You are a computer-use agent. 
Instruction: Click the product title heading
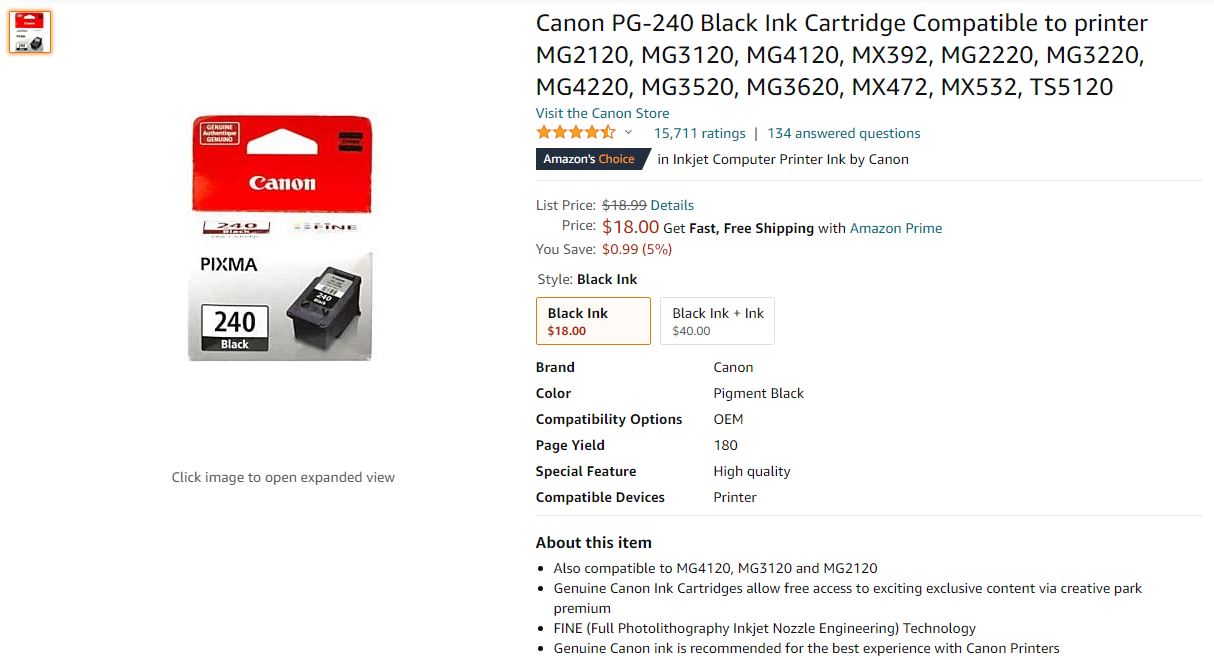click(840, 54)
